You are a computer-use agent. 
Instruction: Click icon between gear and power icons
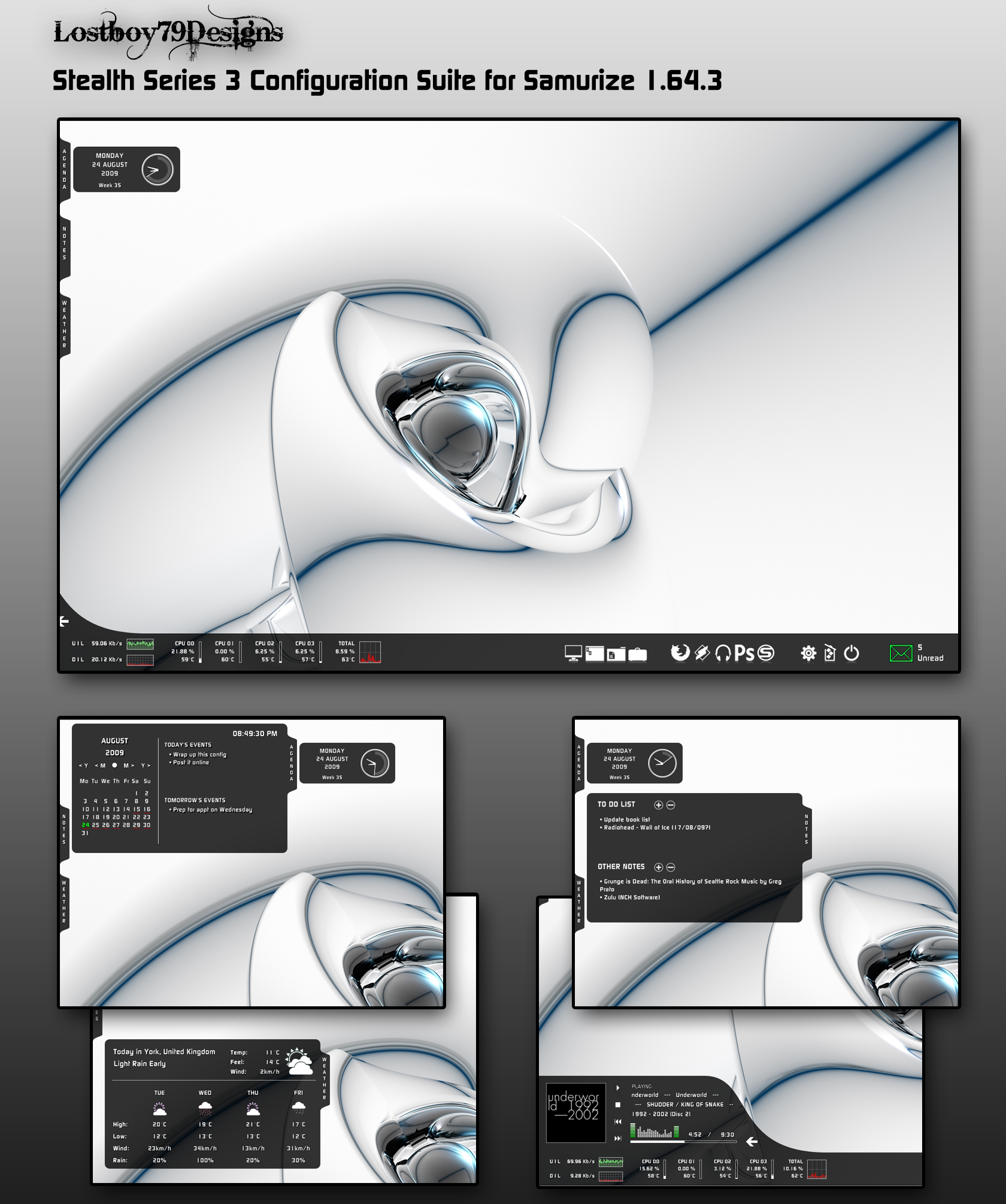click(x=829, y=653)
